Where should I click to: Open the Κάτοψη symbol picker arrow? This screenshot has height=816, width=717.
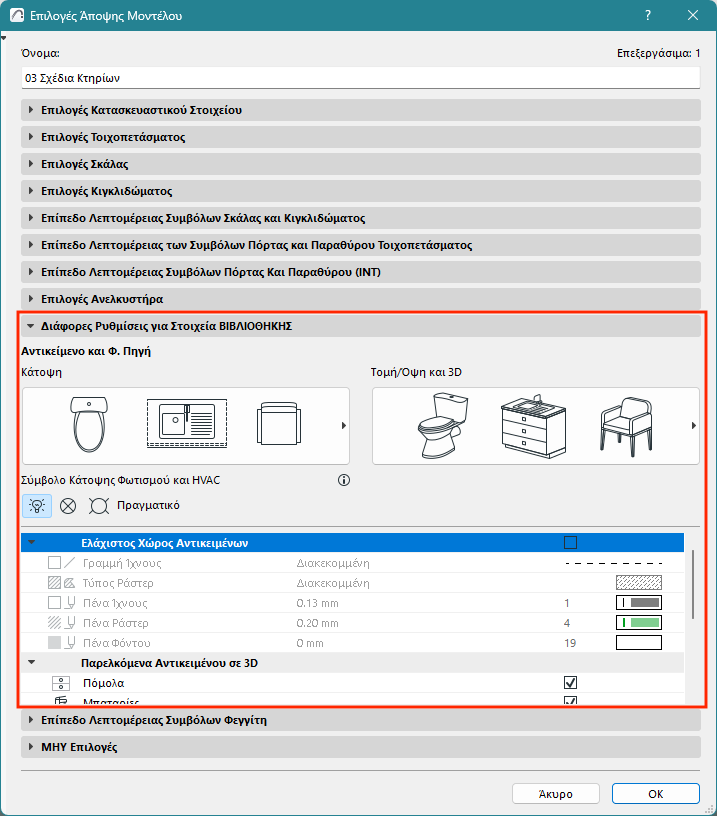pos(343,425)
